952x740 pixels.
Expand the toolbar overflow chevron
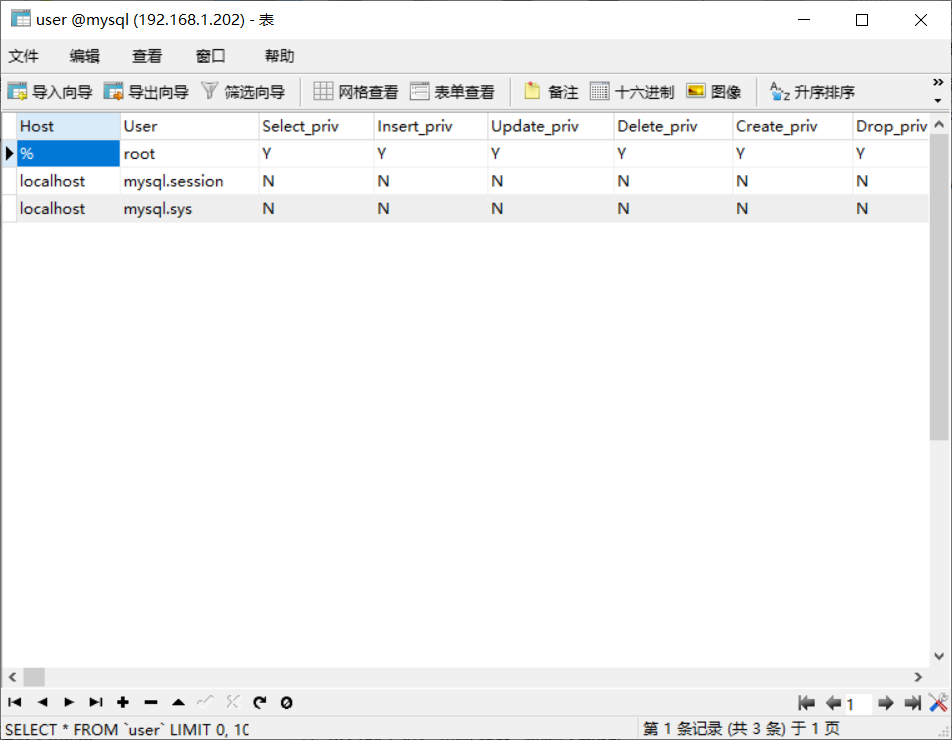938,83
